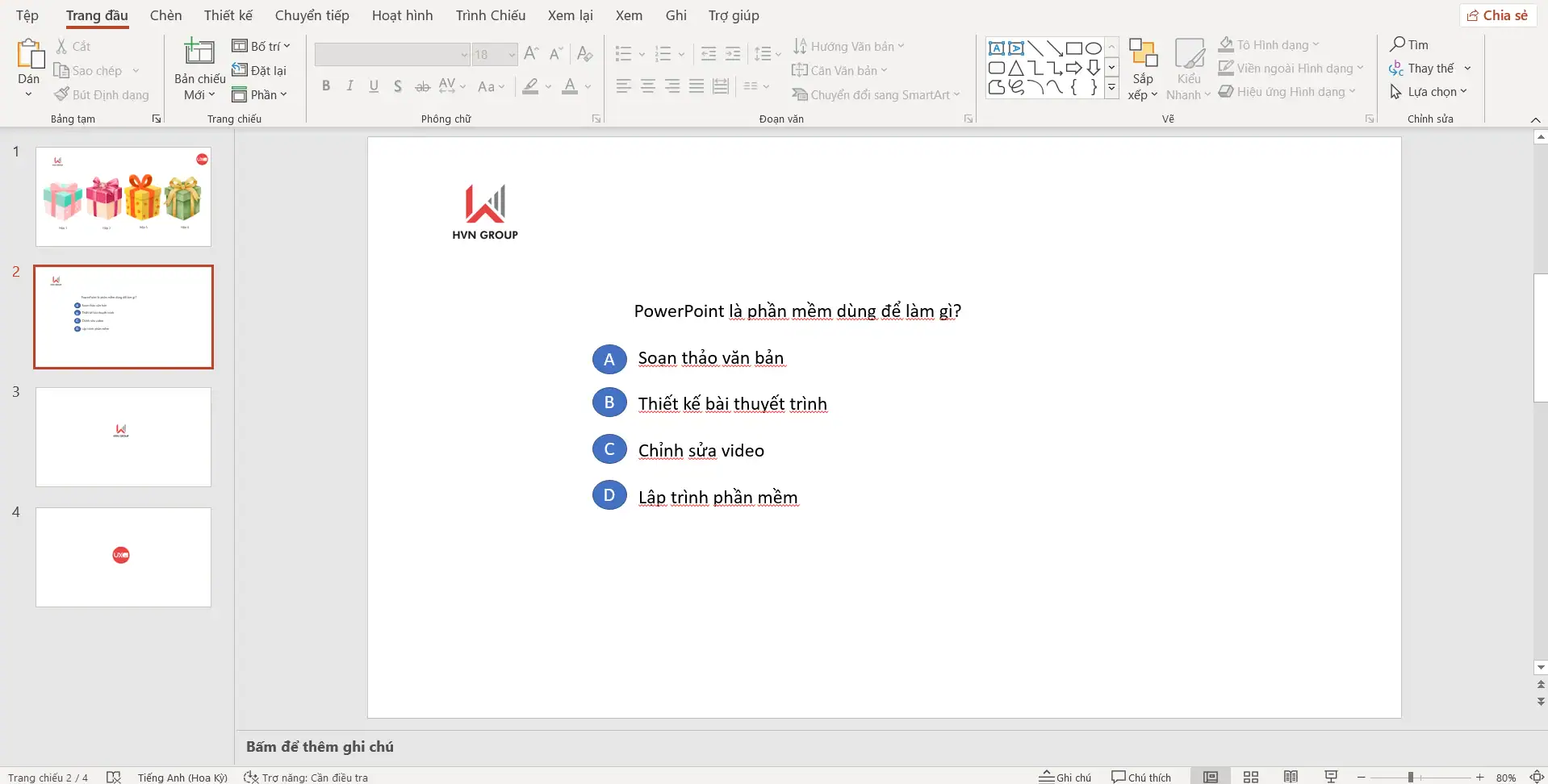Apply center text alignment
This screenshot has width=1548, height=784.
pos(648,85)
